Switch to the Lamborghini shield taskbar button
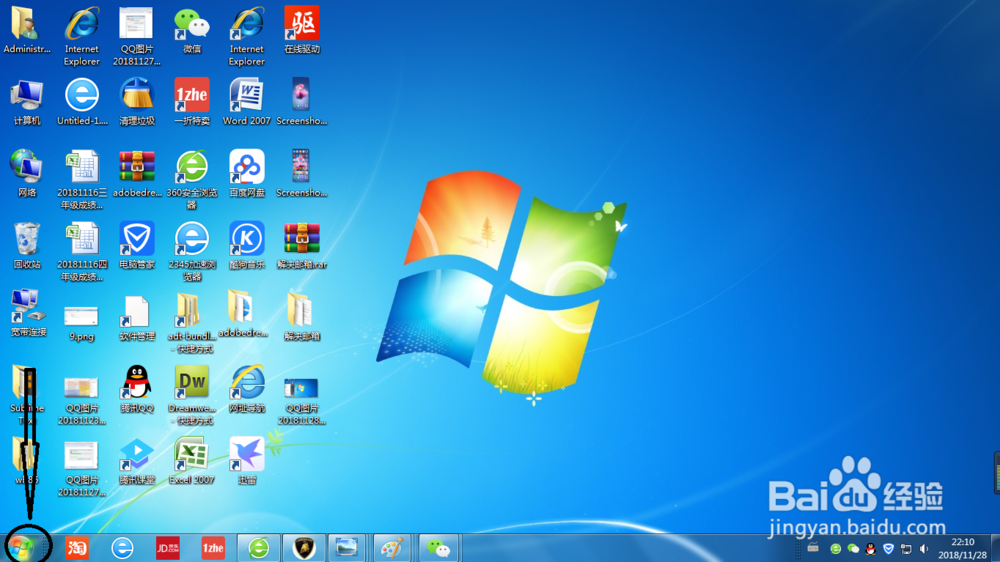Viewport: 1000px width, 562px height. [x=304, y=548]
